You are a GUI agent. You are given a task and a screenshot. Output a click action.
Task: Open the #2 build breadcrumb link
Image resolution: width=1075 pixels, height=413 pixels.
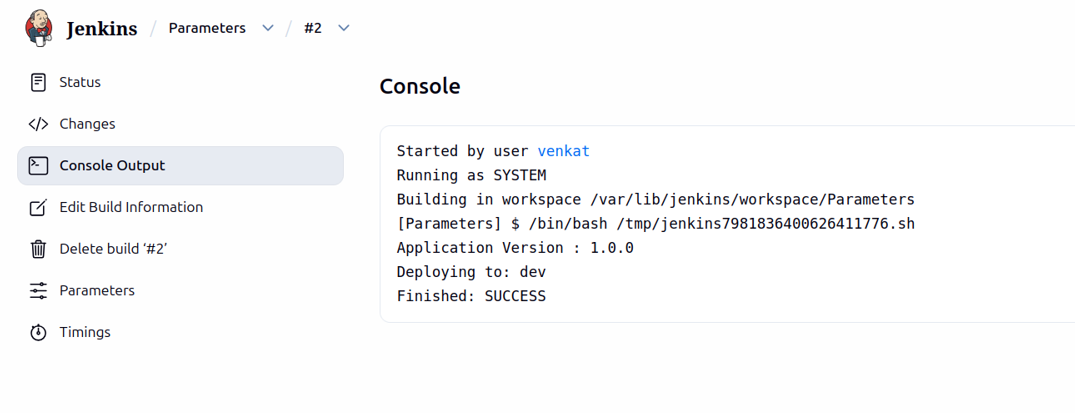coord(313,28)
